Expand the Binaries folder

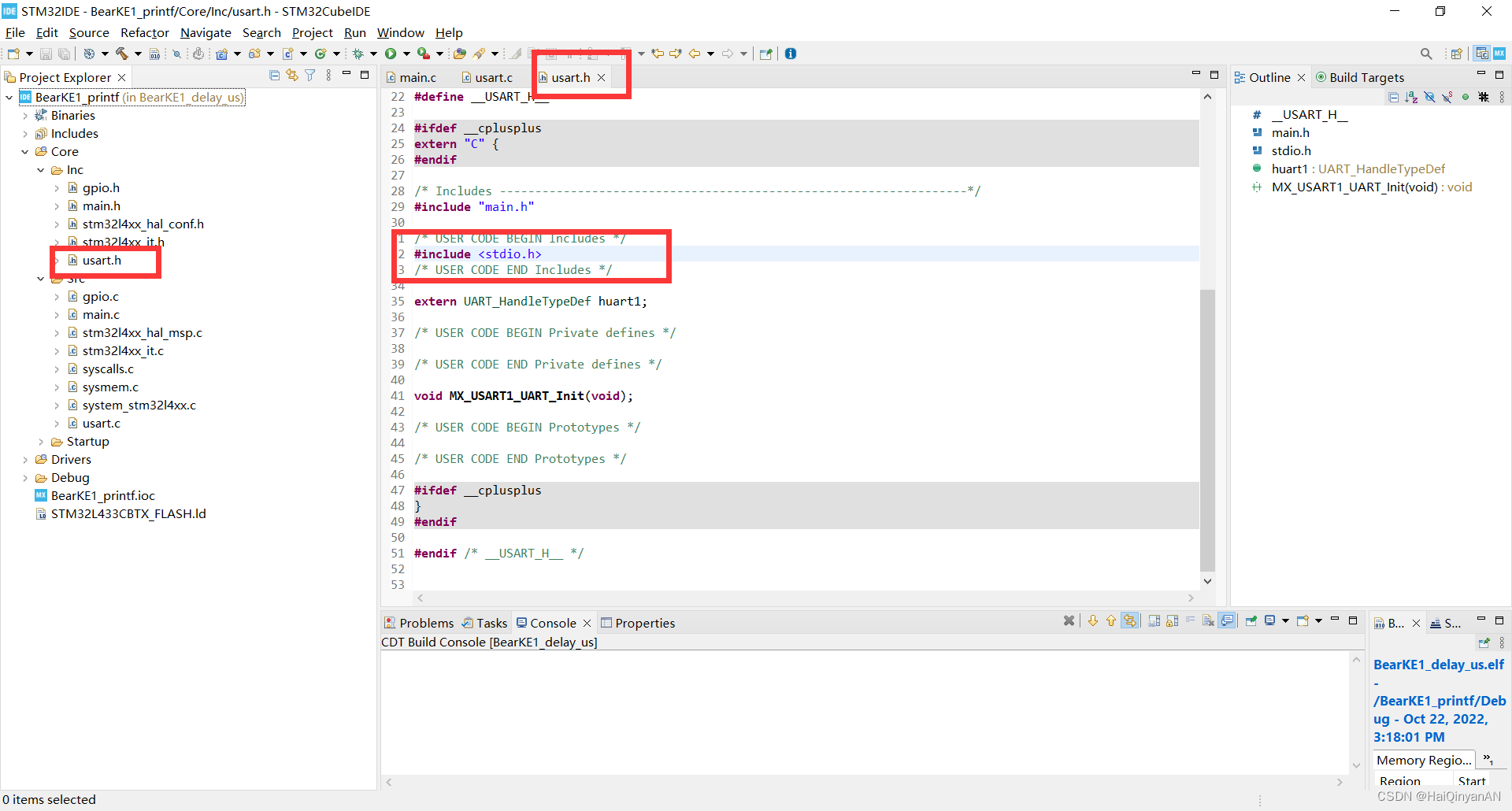[x=25, y=116]
